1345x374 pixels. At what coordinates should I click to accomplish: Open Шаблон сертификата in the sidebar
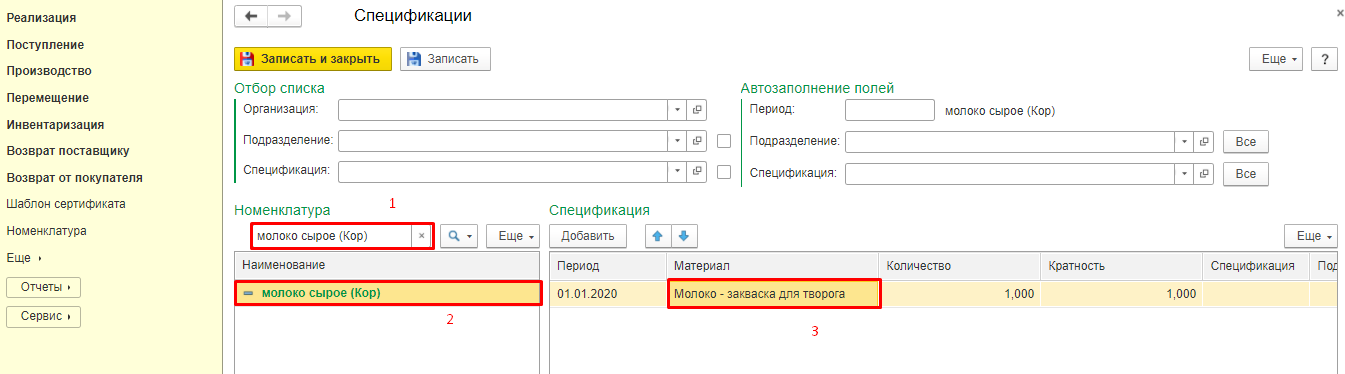(66, 204)
